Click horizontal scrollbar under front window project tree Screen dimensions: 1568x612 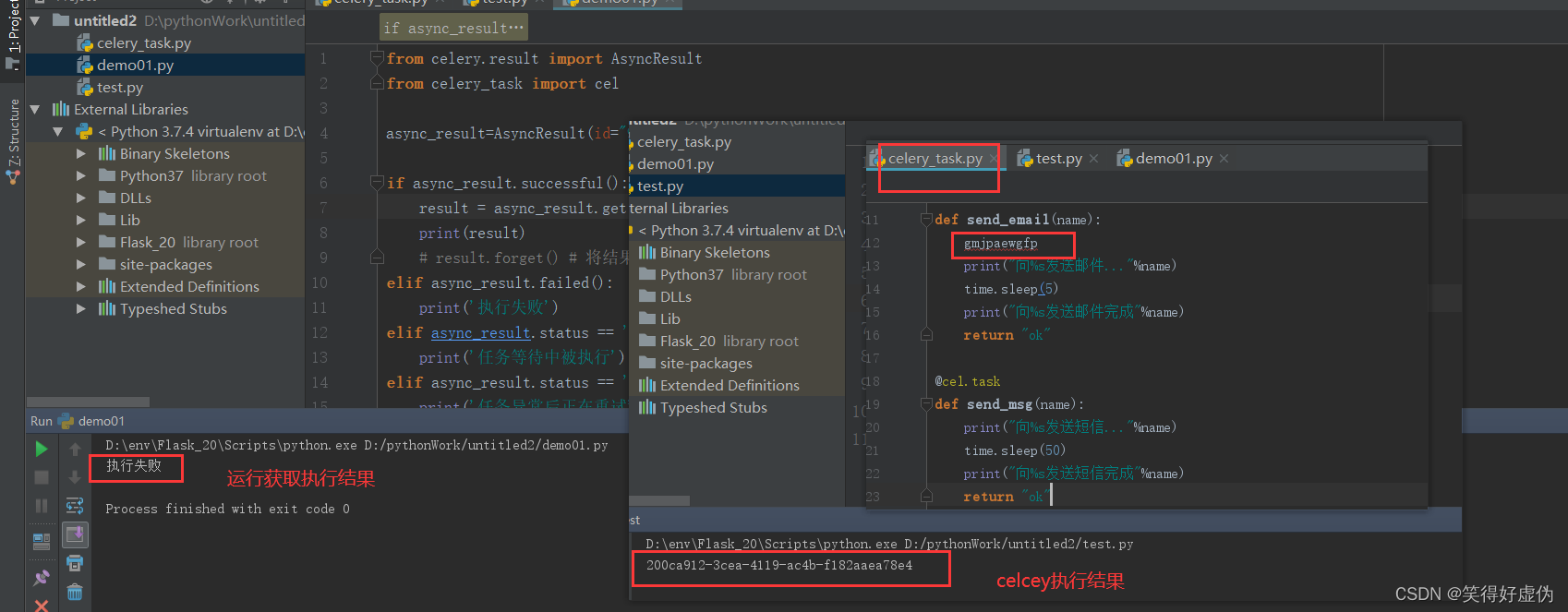coord(659,501)
